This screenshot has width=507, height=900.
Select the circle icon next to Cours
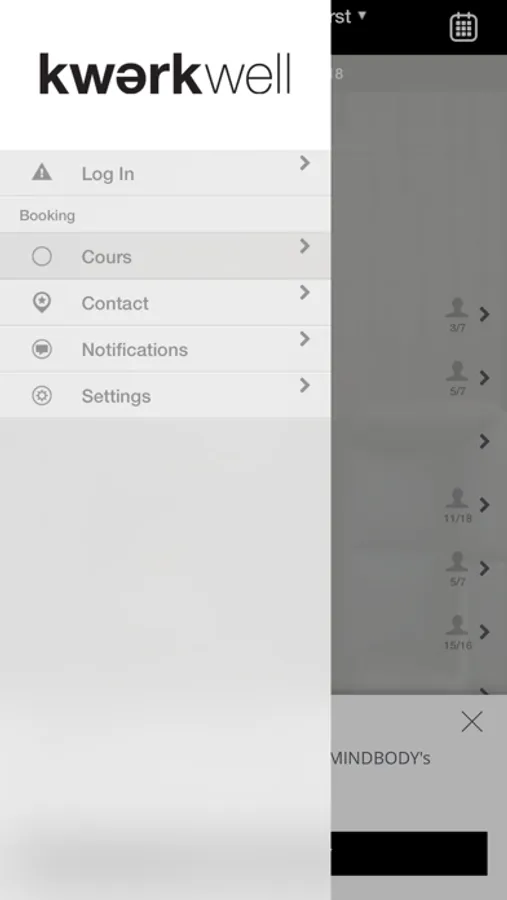[42, 256]
